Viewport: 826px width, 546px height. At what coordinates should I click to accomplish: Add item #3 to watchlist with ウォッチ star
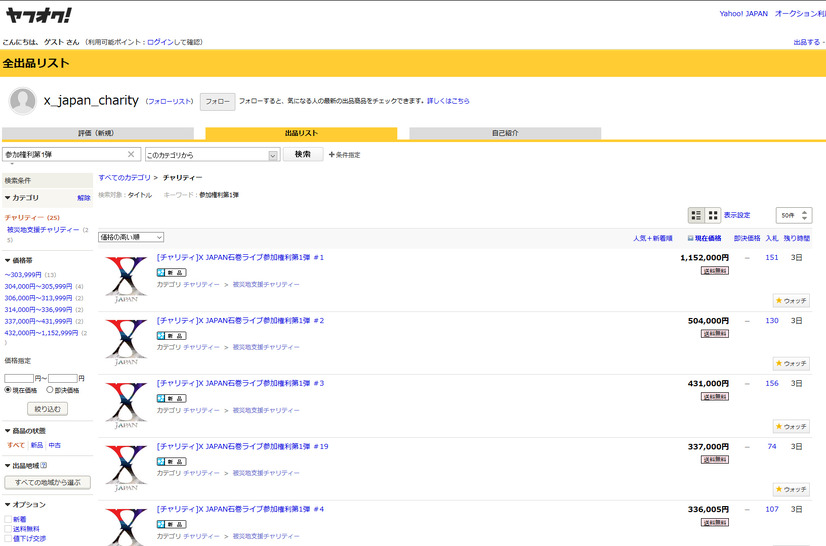[791, 426]
